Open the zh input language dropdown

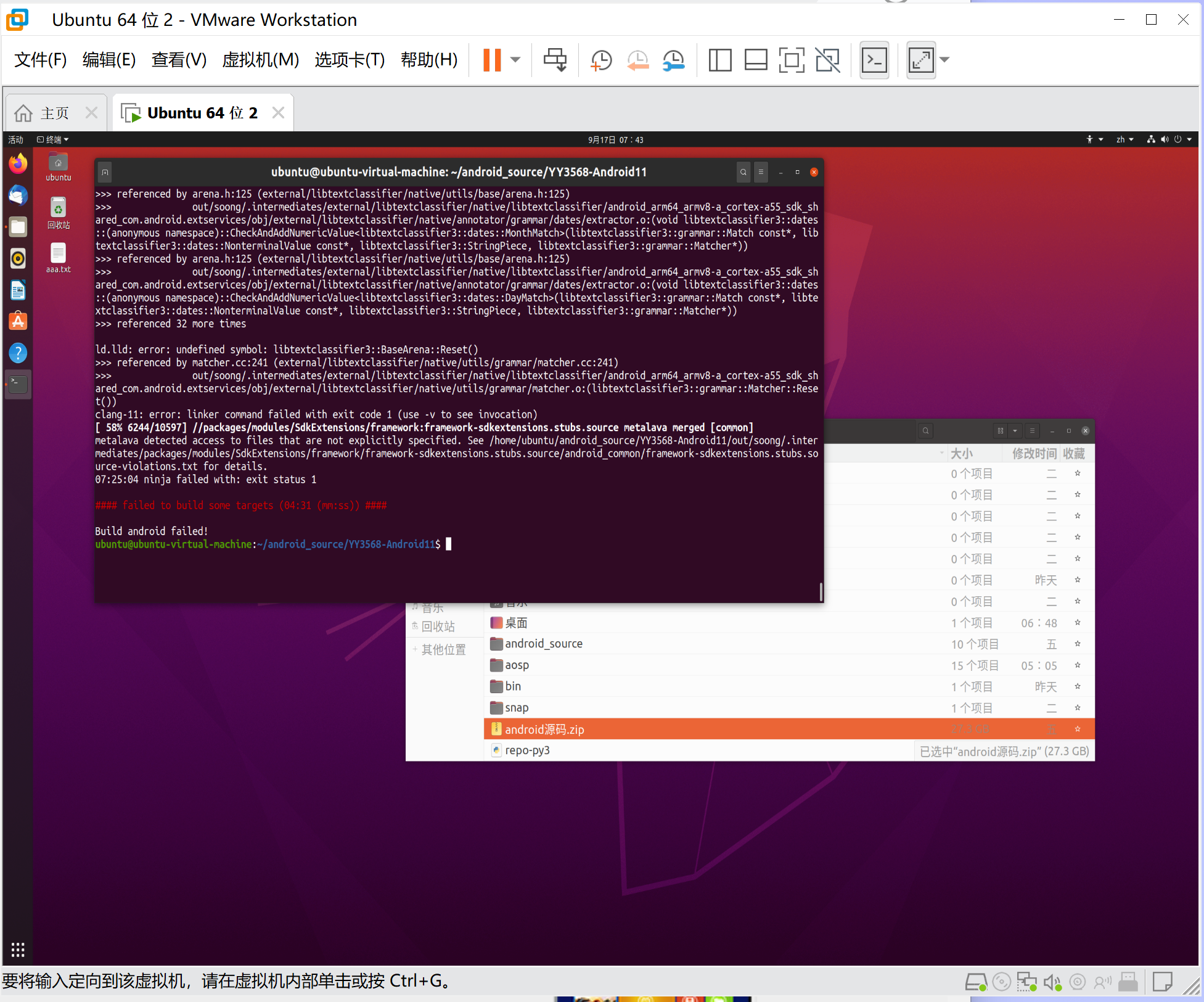[1124, 139]
